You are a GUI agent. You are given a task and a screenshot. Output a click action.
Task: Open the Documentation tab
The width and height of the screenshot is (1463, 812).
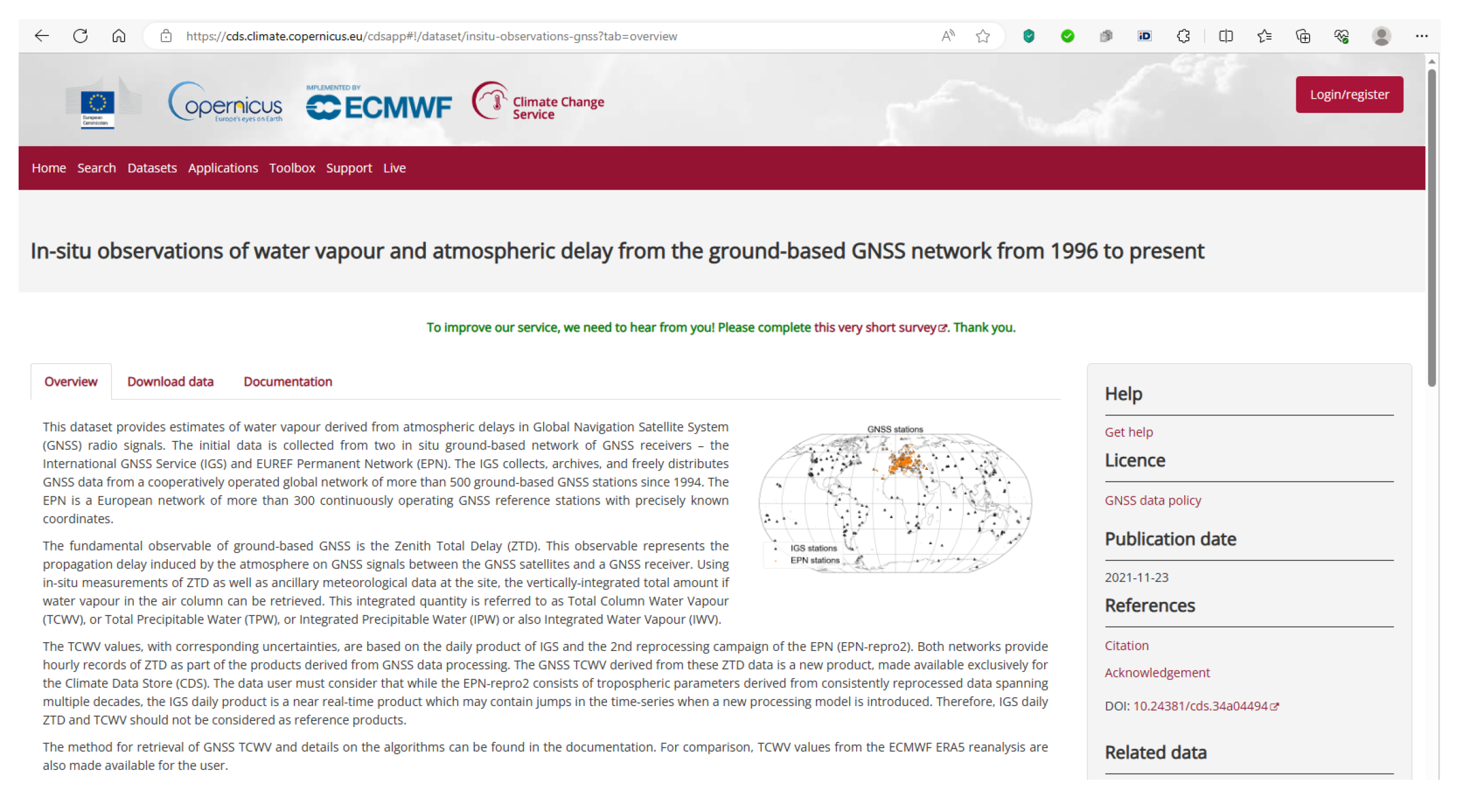point(288,381)
